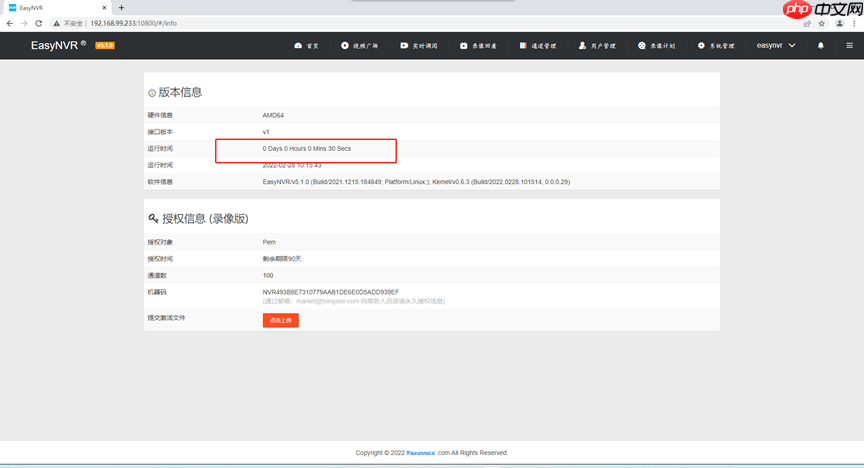Click the 接口版本 row label
Viewport: 864px width, 468px height.
point(160,132)
